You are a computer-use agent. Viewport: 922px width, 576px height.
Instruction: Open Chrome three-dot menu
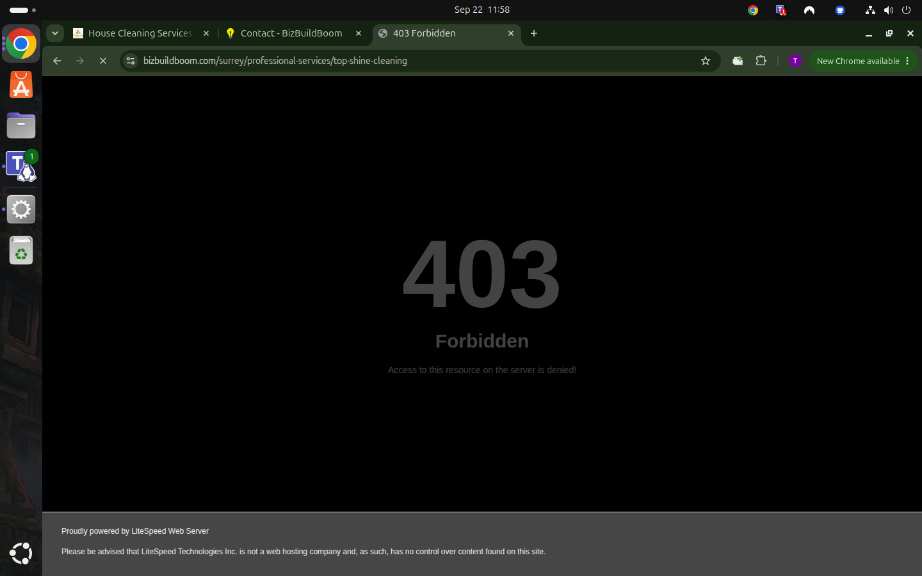[907, 61]
